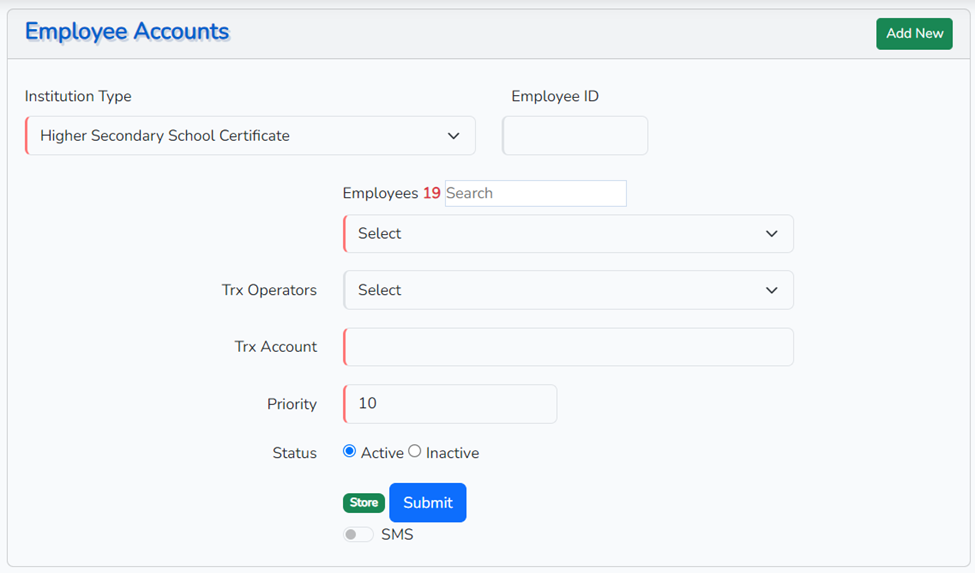Click the Trx Operators chevron arrow

click(x=772, y=290)
